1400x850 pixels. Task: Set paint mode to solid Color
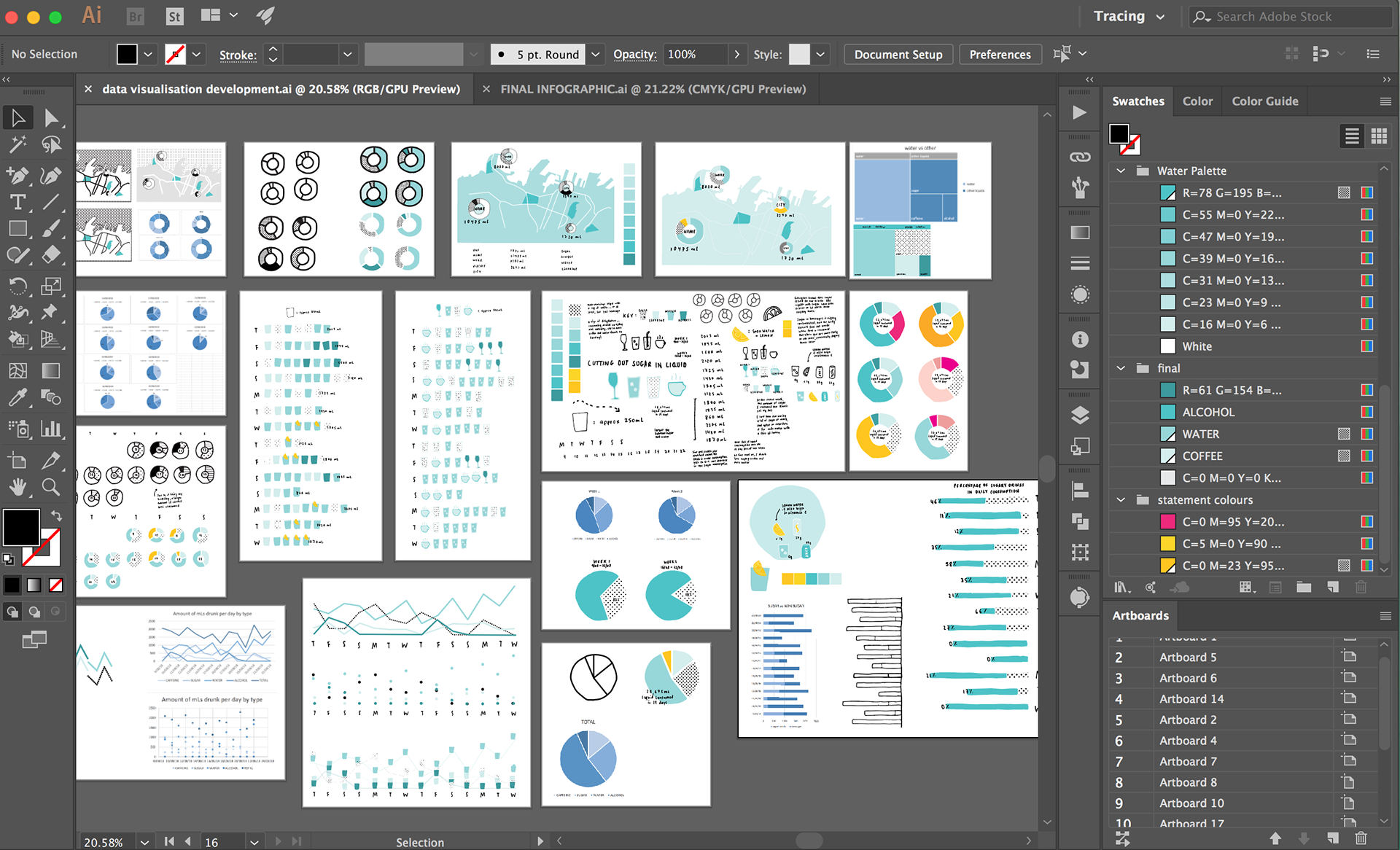[x=12, y=585]
